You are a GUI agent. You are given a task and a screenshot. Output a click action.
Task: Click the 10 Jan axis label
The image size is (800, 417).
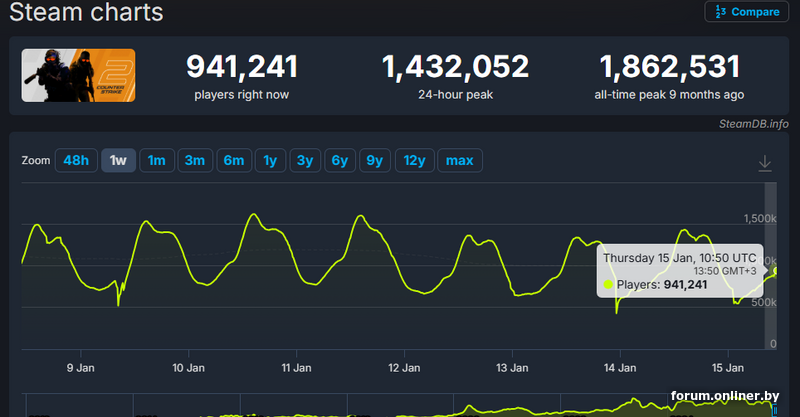[188, 367]
